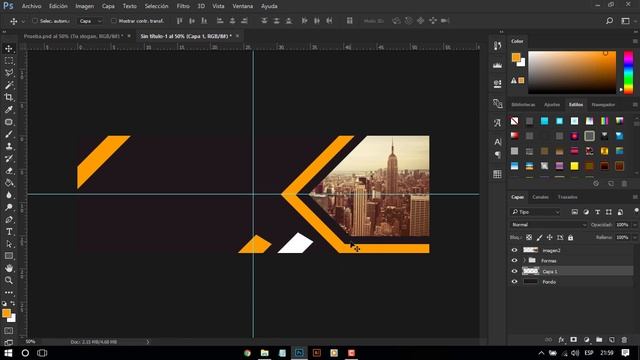Select the Dodge tool
Image resolution: width=640 pixels, height=360 pixels.
9,207
